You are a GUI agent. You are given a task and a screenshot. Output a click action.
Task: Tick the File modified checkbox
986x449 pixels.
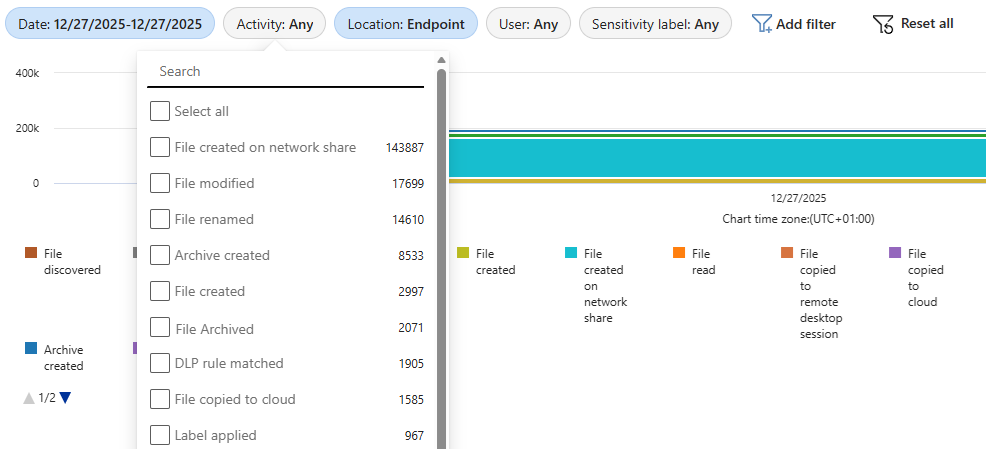click(159, 183)
